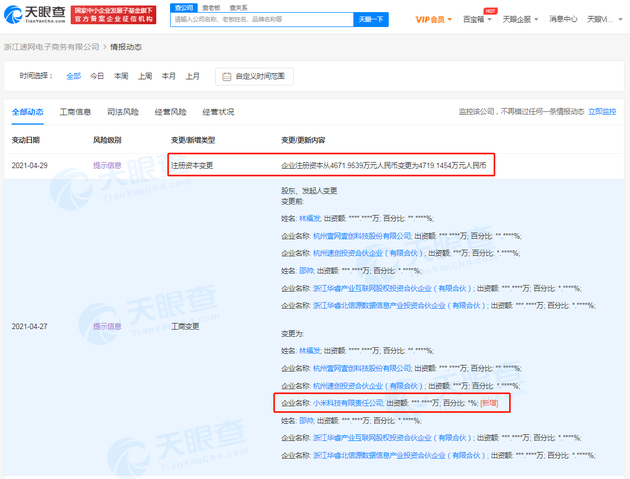The width and height of the screenshot is (630, 479).
Task: Click the 立即监控 link
Action: coord(602,112)
